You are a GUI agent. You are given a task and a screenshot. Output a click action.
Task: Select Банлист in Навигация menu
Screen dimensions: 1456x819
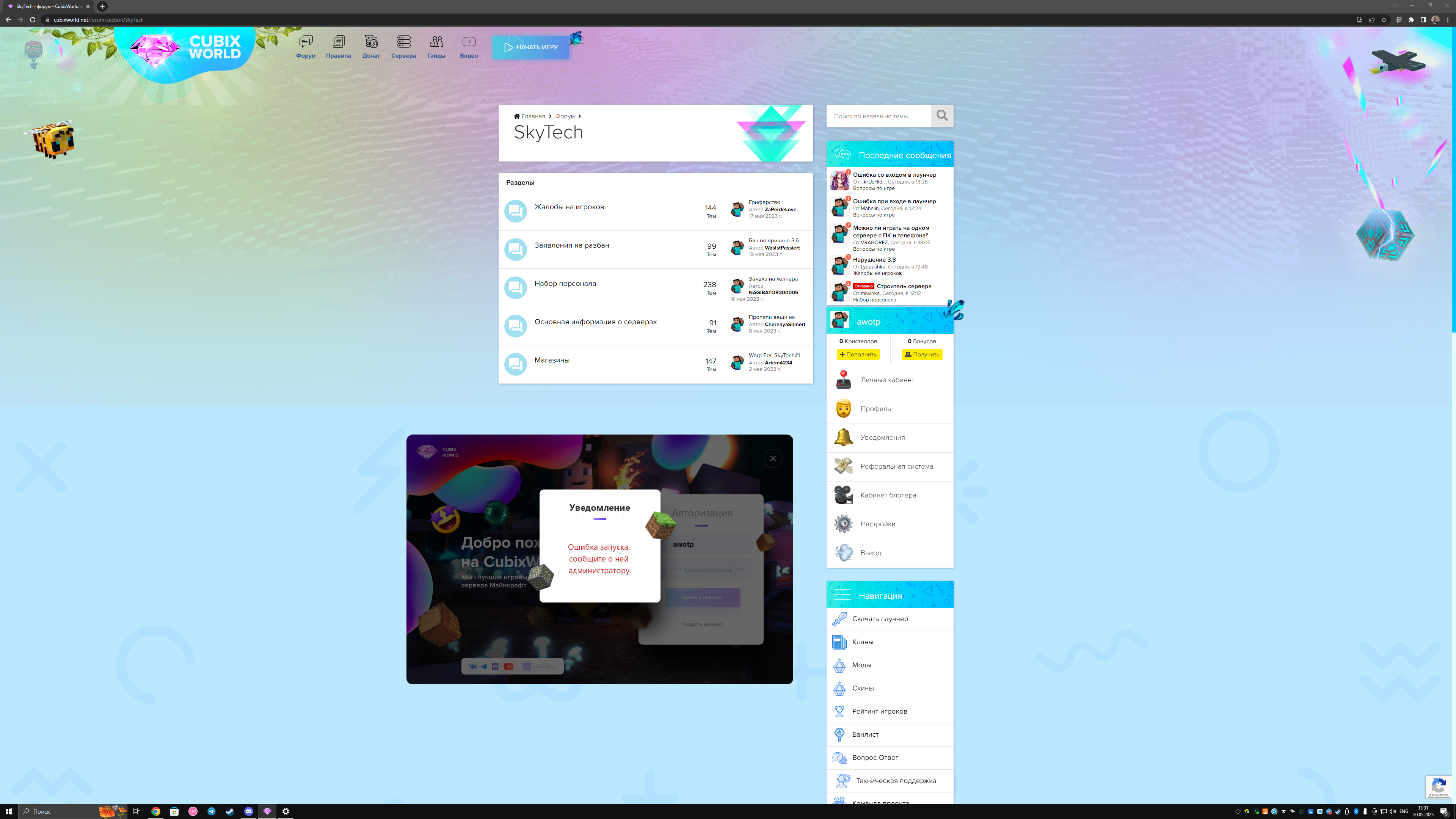coord(865,734)
